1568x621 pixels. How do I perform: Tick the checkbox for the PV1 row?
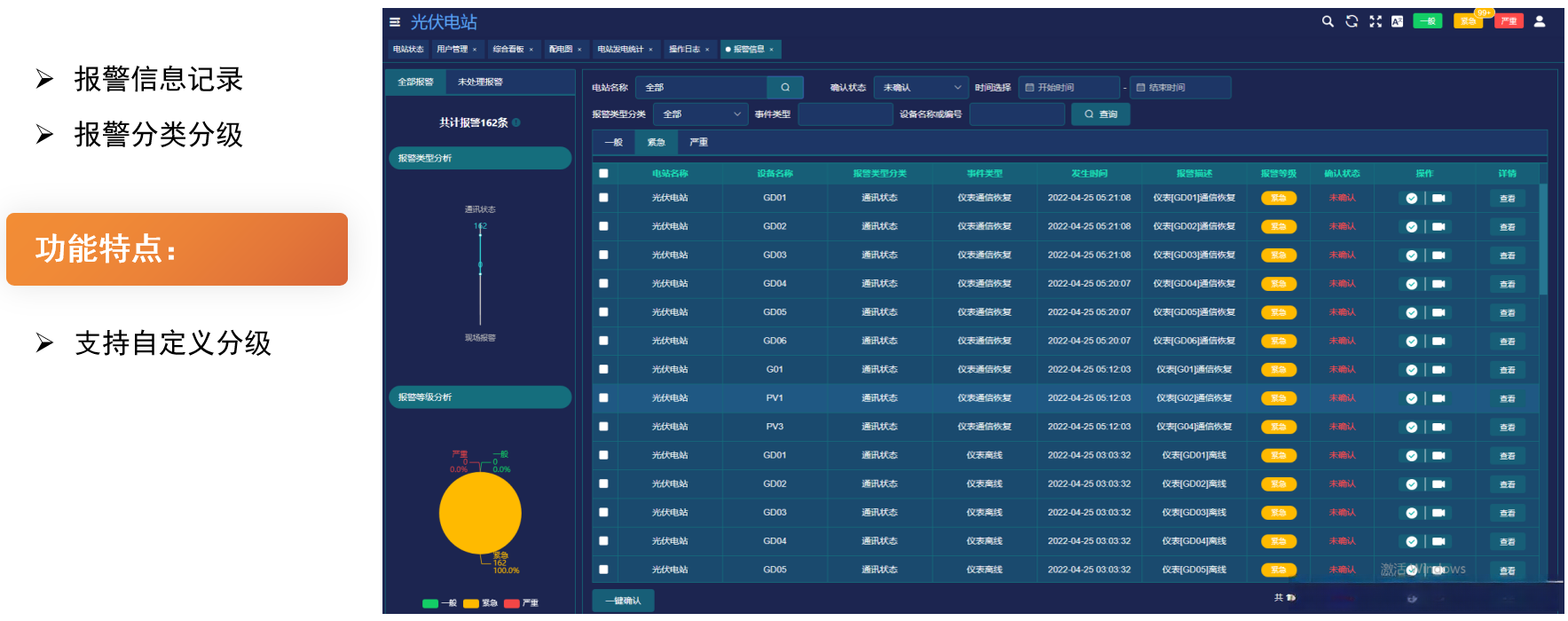point(603,397)
